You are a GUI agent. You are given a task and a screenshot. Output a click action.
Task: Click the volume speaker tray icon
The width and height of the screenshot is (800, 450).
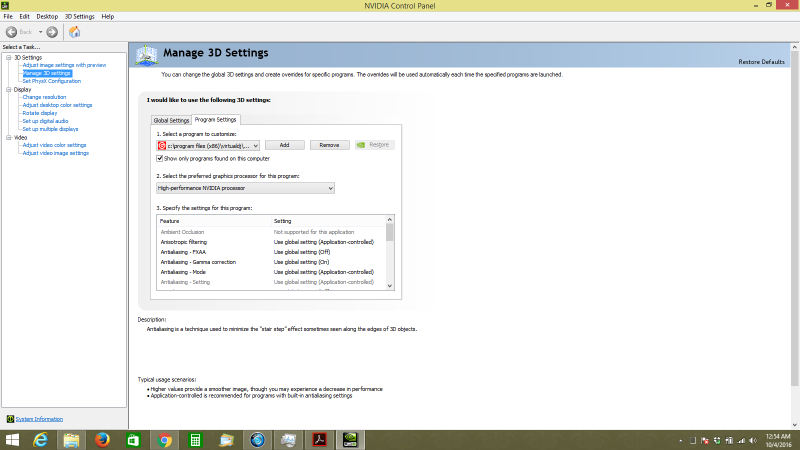tap(753, 440)
